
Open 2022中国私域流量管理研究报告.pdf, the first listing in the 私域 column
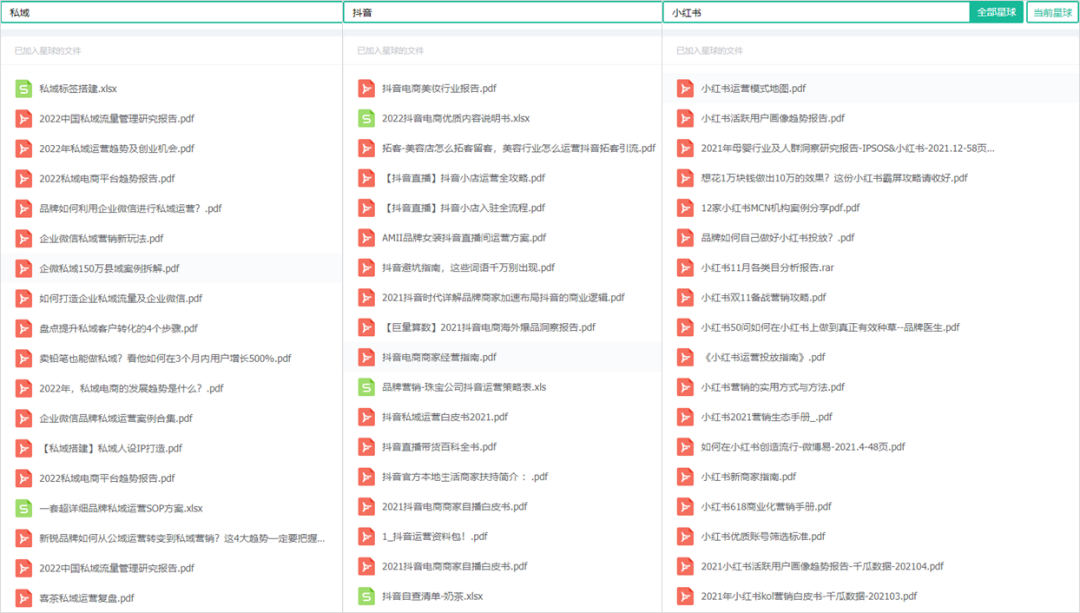(x=116, y=118)
